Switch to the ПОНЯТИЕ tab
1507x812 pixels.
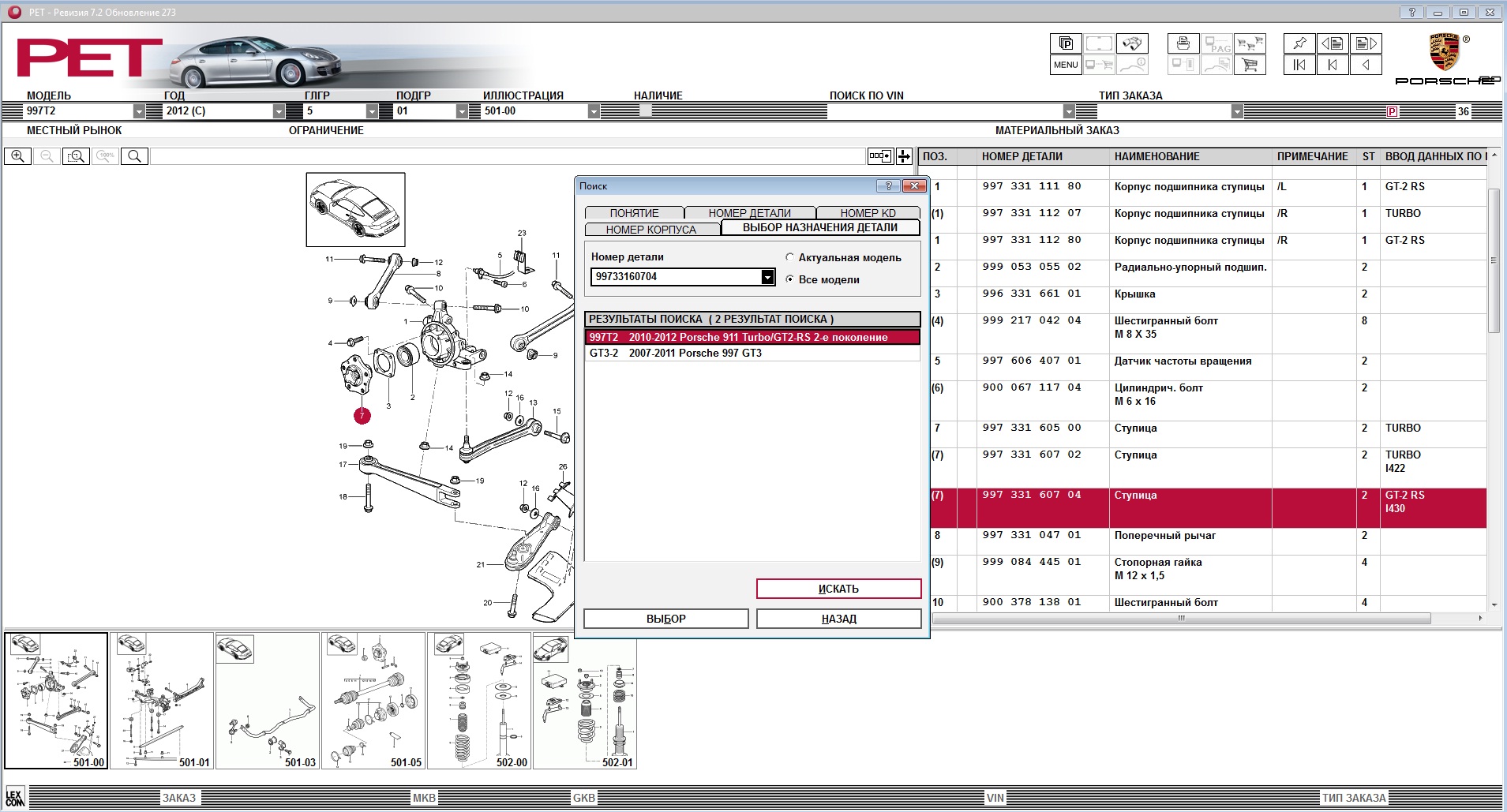(x=634, y=213)
